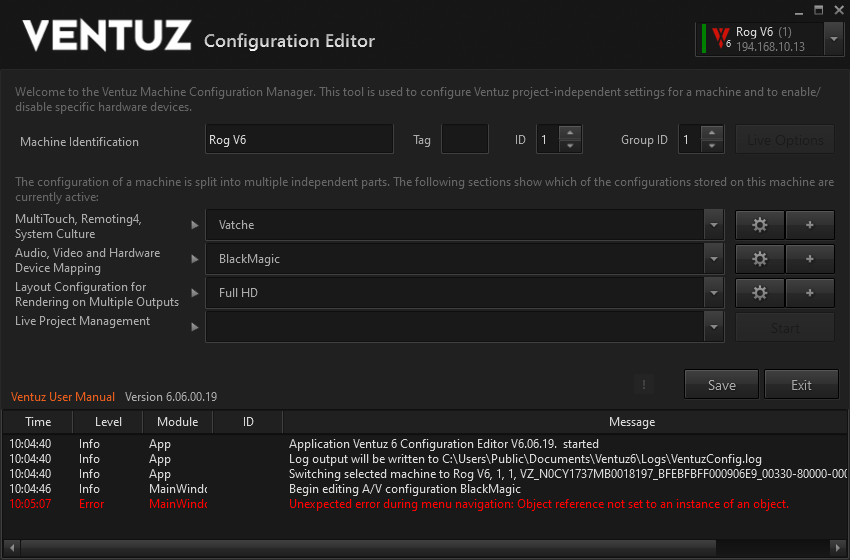
Task: Click the Exit button
Action: (x=801, y=385)
